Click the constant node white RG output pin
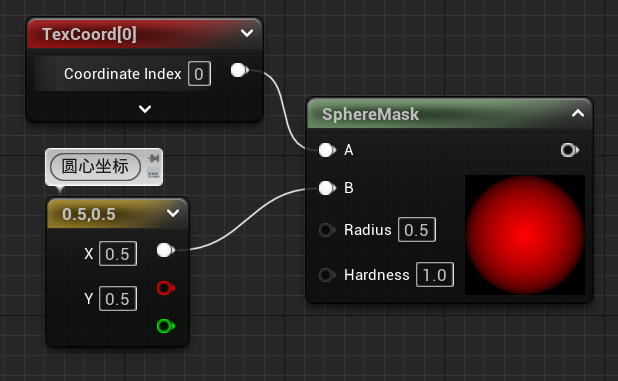The image size is (618, 381). point(166,250)
